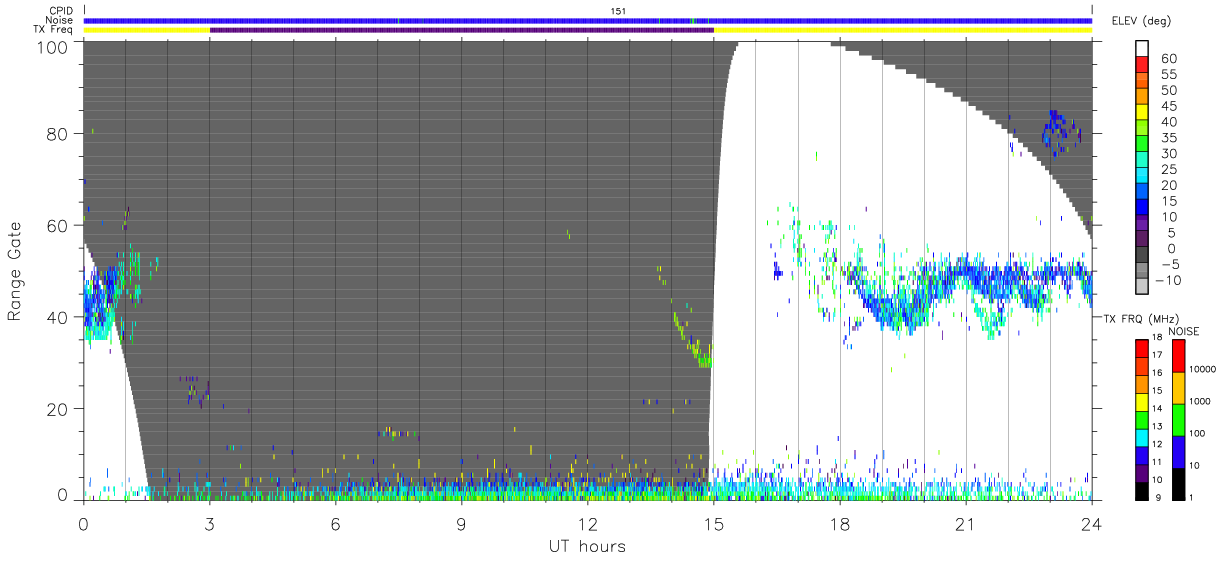Click the 9 tick label on UT hours axis
Screen dimensions: 1228x567
462,523
